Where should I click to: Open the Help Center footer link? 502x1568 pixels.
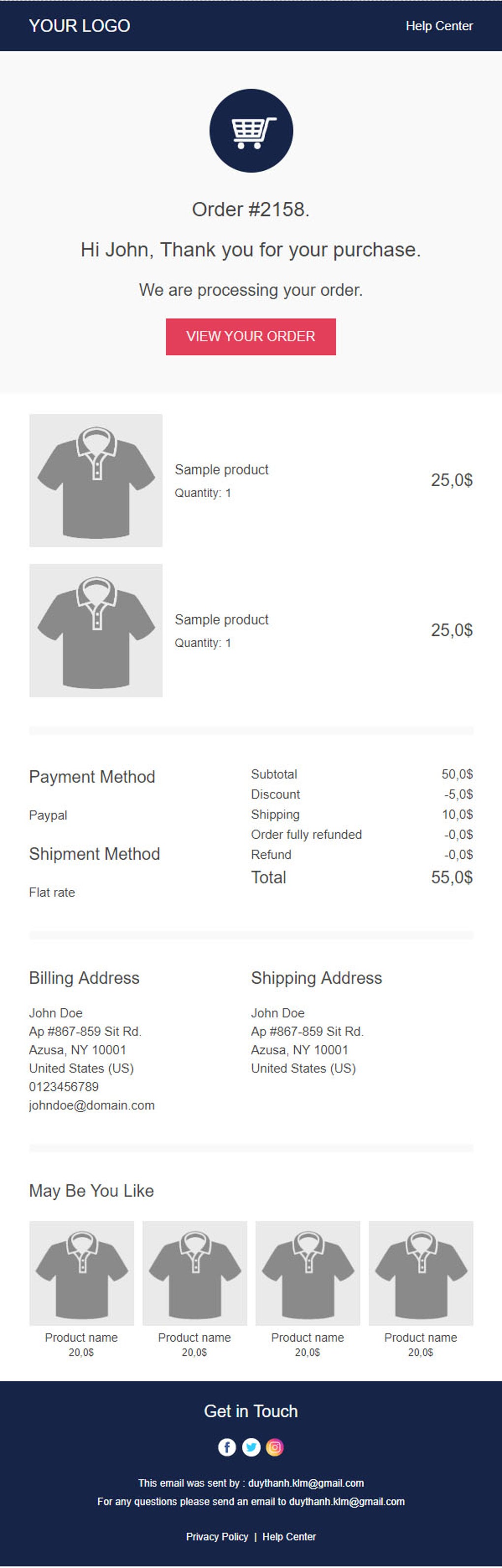[x=289, y=1537]
